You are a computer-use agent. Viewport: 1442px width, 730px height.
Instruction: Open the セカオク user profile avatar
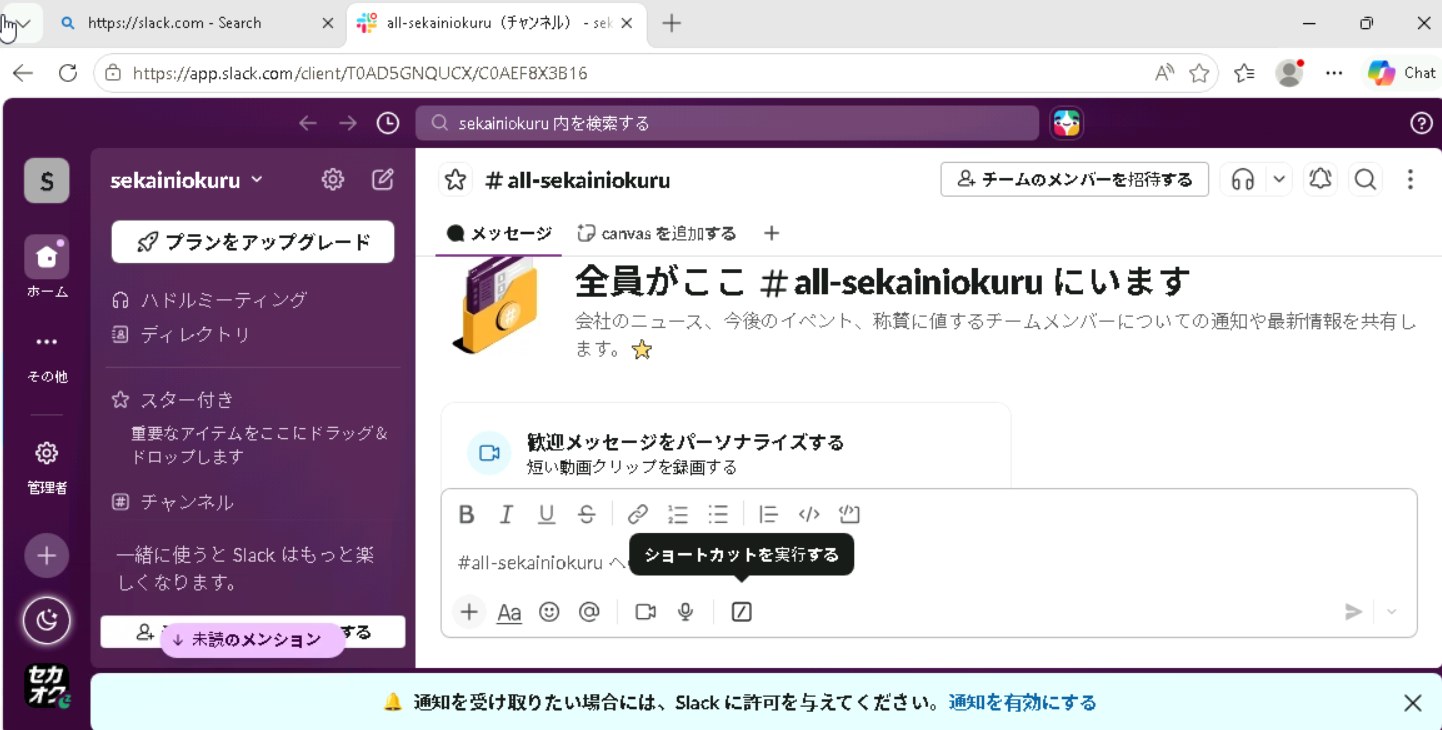click(47, 685)
